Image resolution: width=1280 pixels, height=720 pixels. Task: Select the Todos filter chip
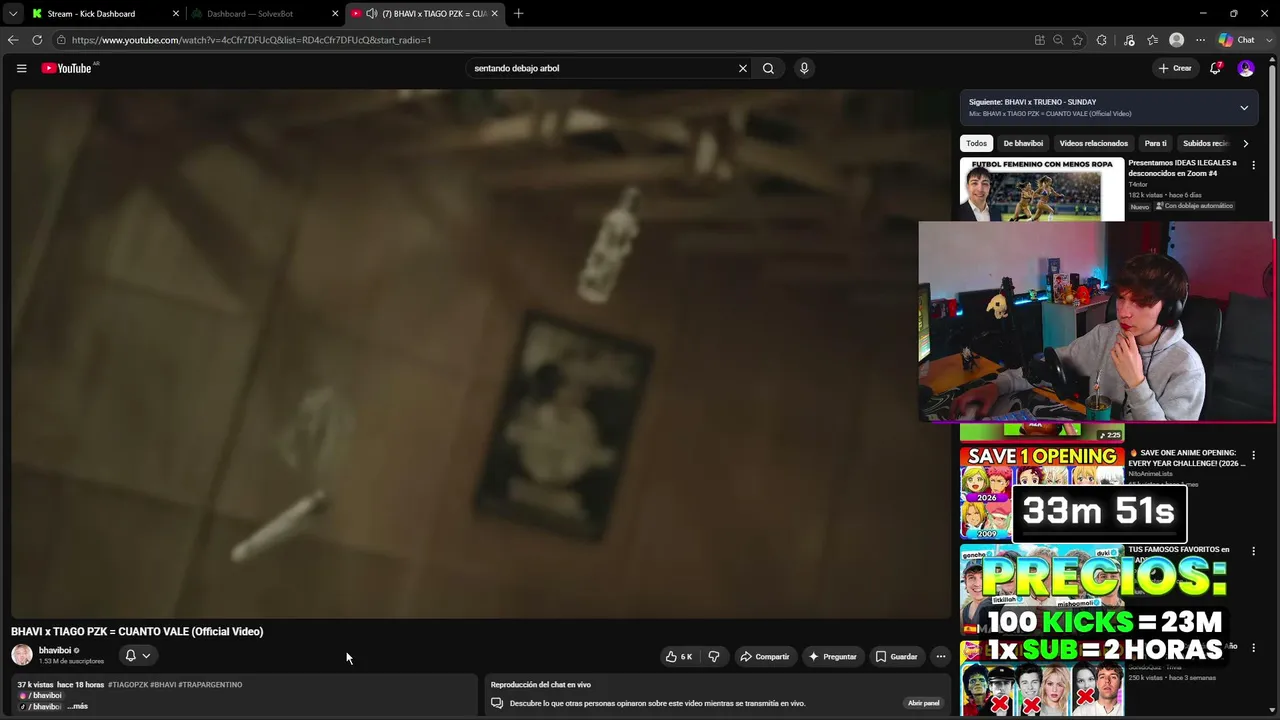(x=976, y=143)
